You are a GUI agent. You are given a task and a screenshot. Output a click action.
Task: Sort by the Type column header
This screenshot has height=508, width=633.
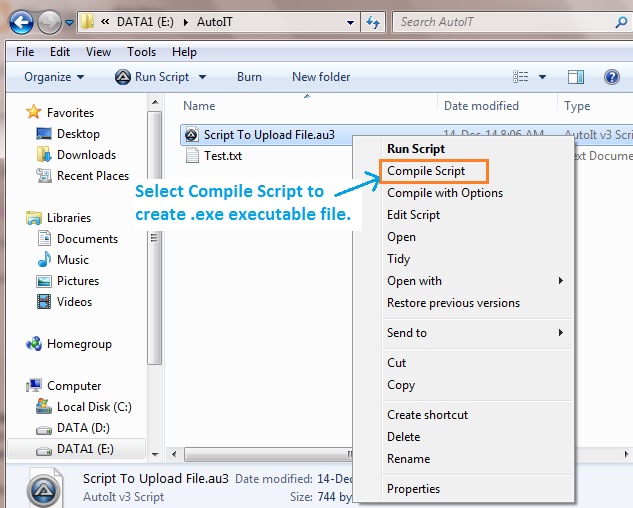pos(577,106)
